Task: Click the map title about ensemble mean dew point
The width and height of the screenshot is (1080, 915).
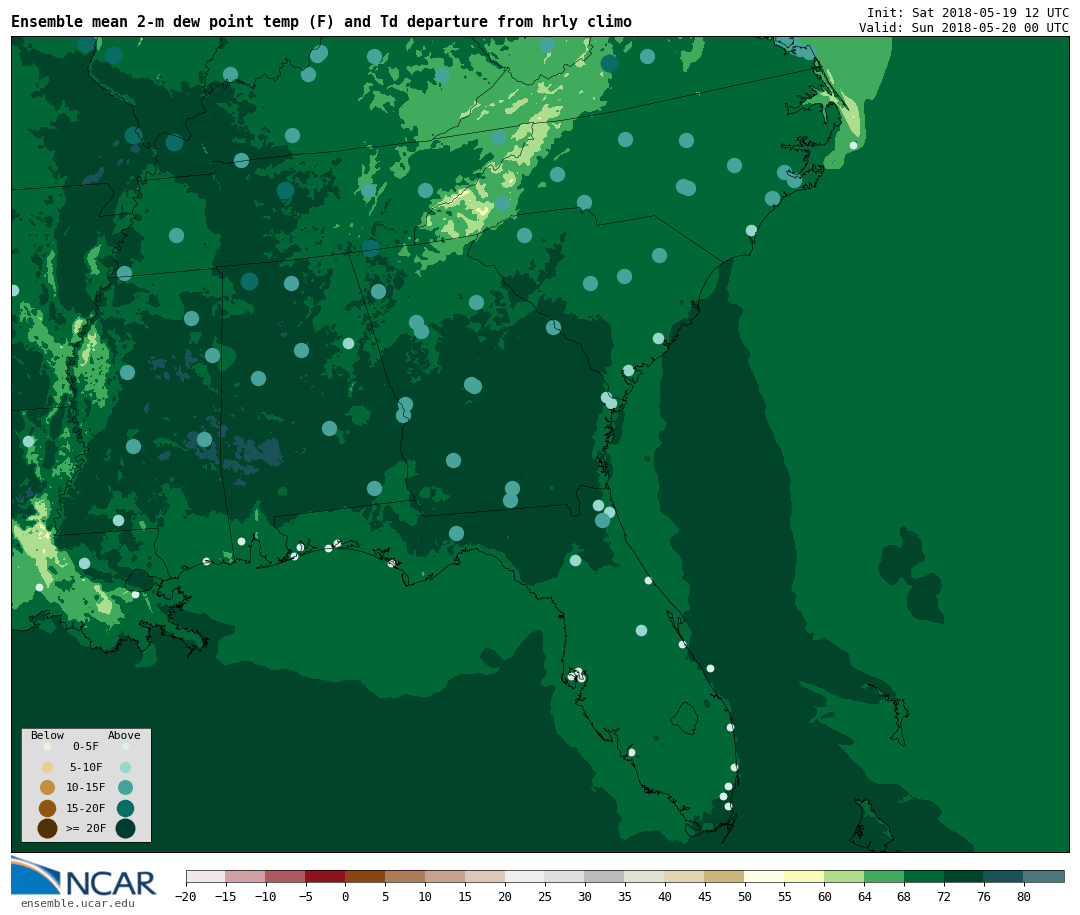Action: coord(321,22)
